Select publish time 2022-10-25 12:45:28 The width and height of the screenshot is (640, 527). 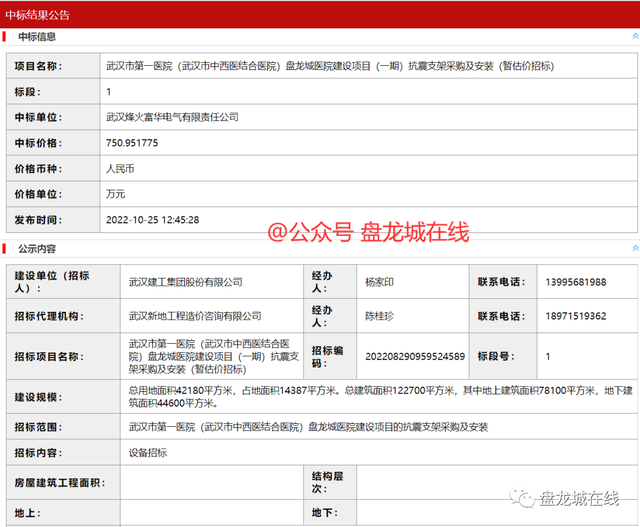tap(153, 220)
